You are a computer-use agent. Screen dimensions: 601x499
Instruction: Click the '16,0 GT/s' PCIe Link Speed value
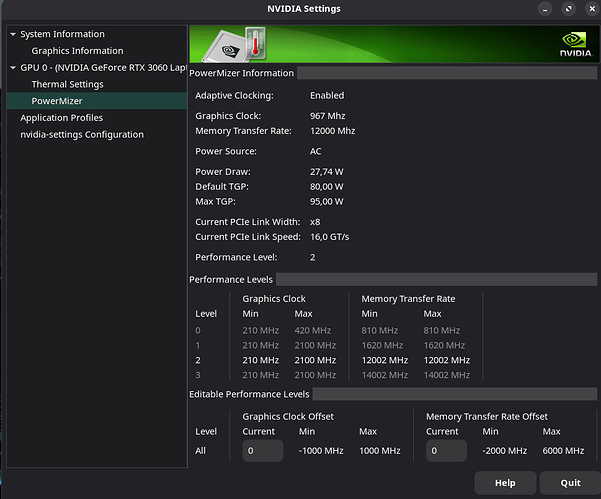click(330, 237)
